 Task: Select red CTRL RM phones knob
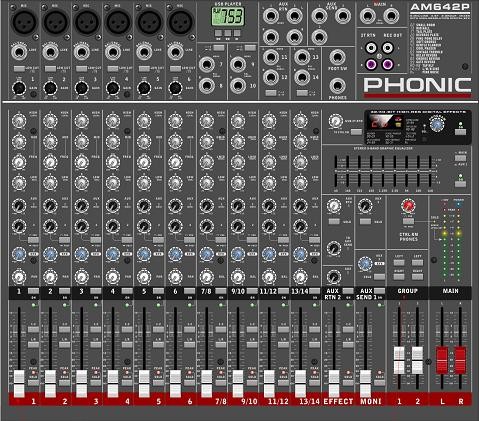tap(408, 206)
